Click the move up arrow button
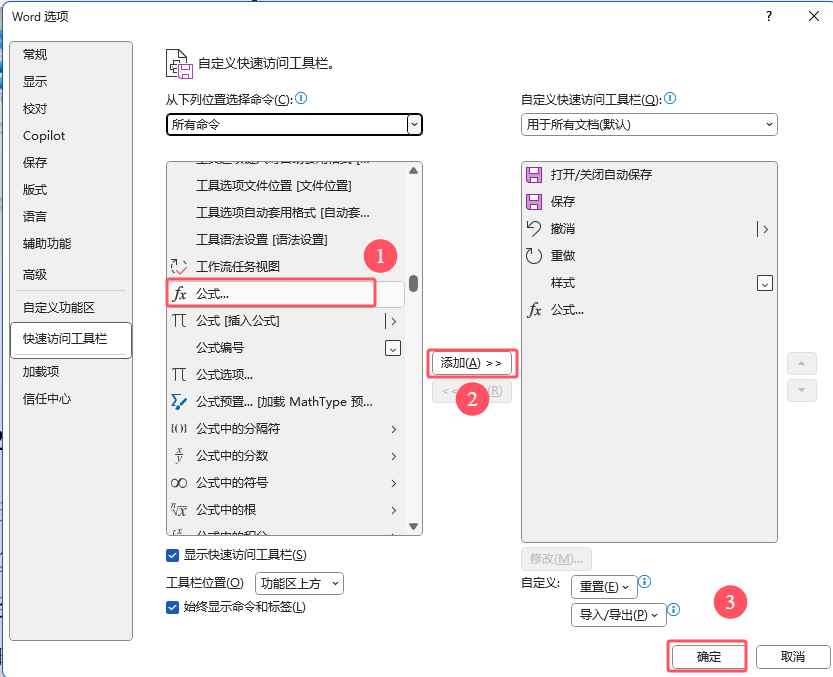This screenshot has width=833, height=677. (802, 363)
